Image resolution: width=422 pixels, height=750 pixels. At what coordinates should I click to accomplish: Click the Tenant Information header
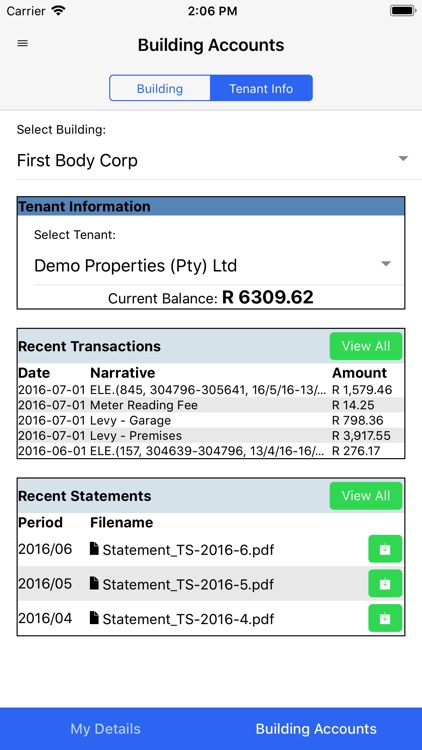211,206
